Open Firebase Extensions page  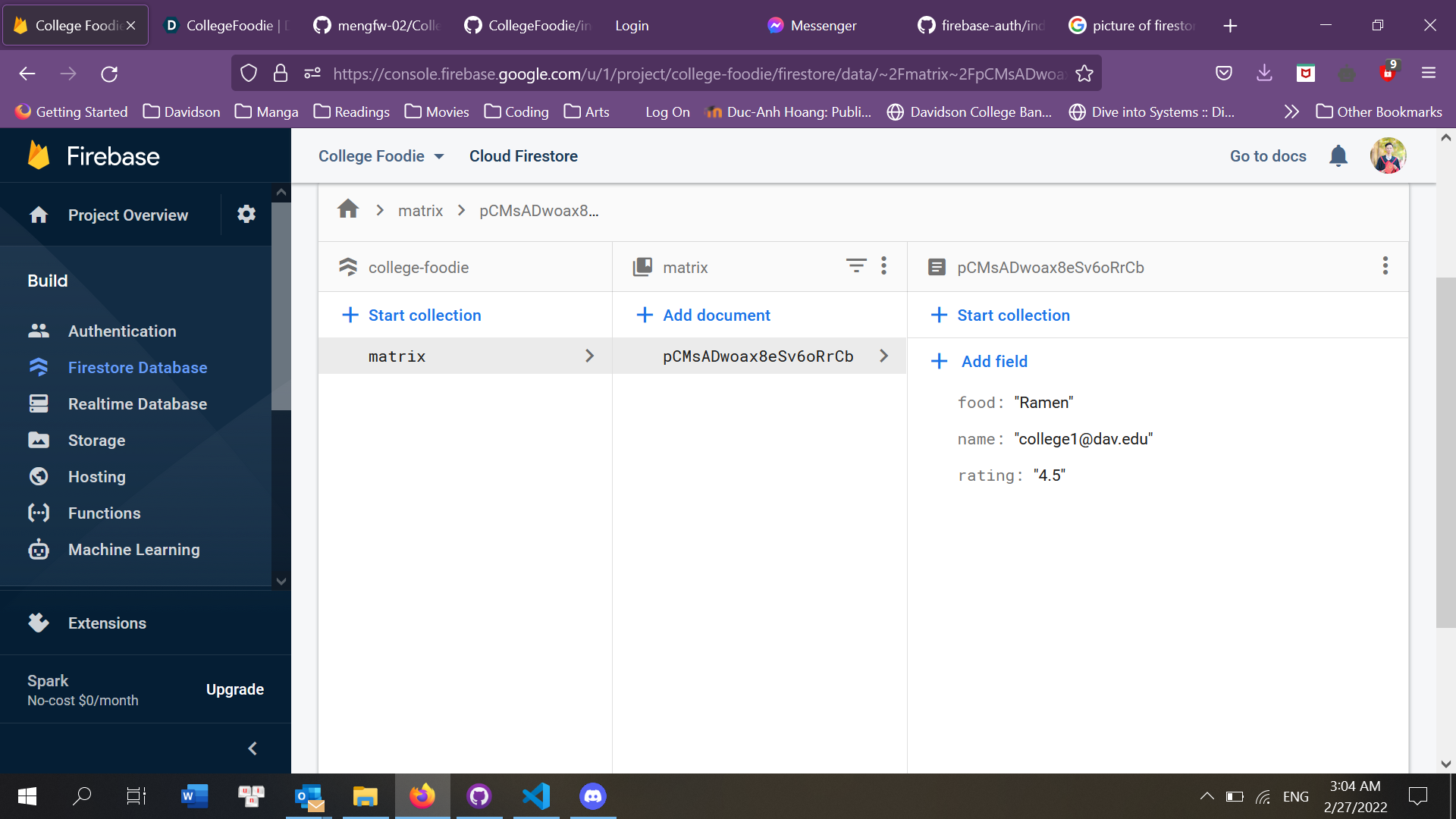[x=107, y=623]
